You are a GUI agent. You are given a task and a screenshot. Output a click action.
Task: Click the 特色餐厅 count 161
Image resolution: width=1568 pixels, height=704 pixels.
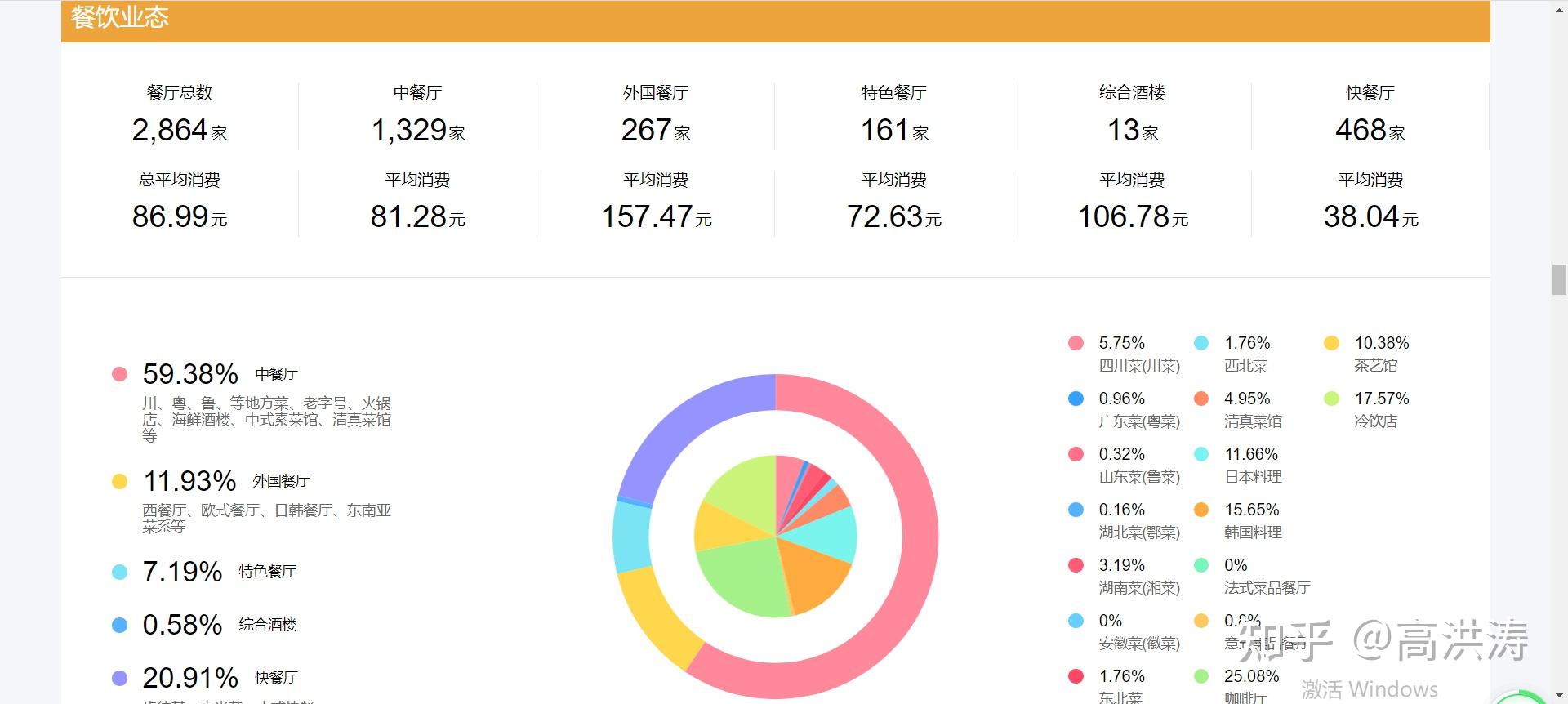pos(884,130)
